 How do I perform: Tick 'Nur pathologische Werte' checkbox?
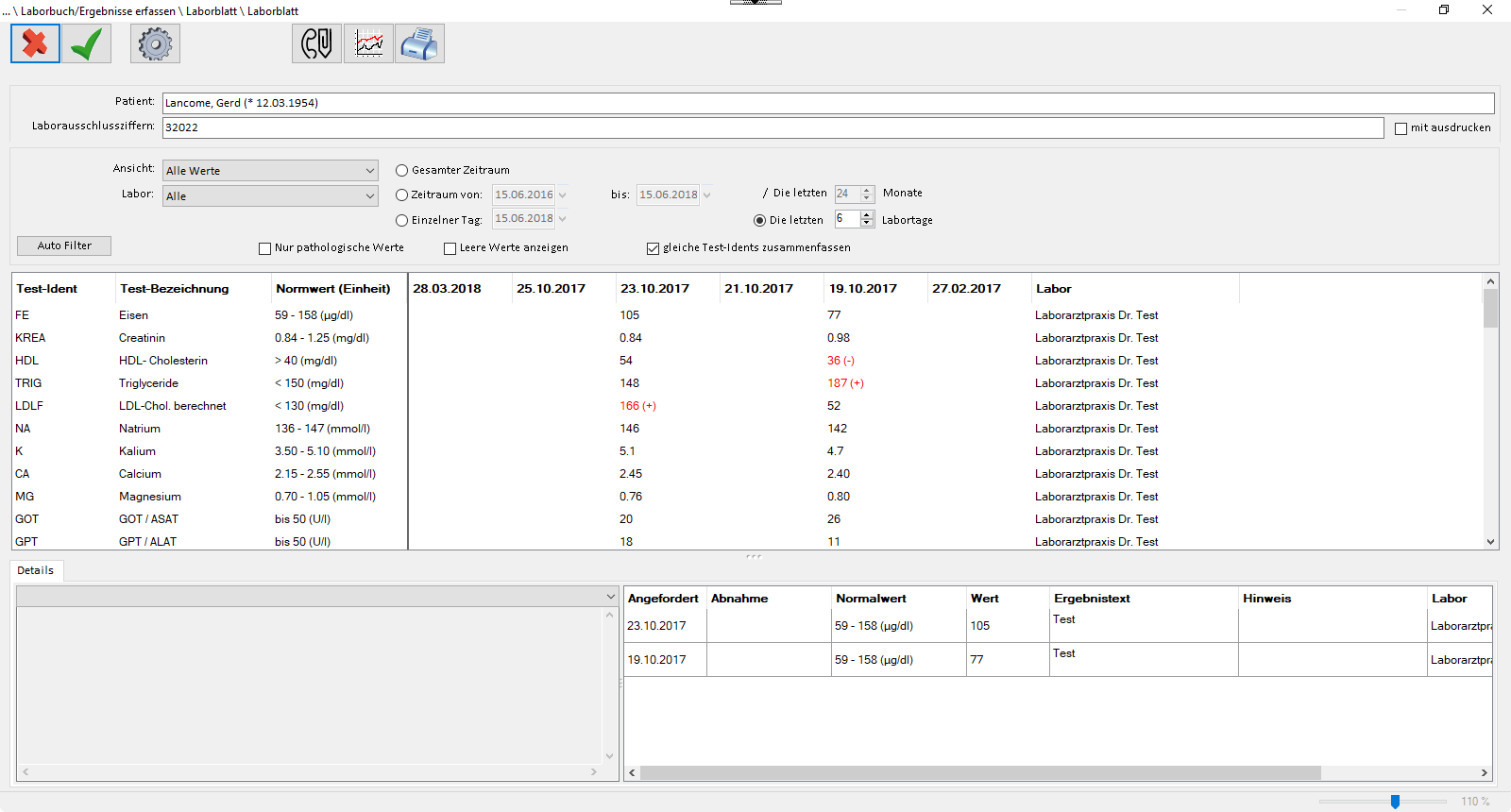click(x=265, y=248)
